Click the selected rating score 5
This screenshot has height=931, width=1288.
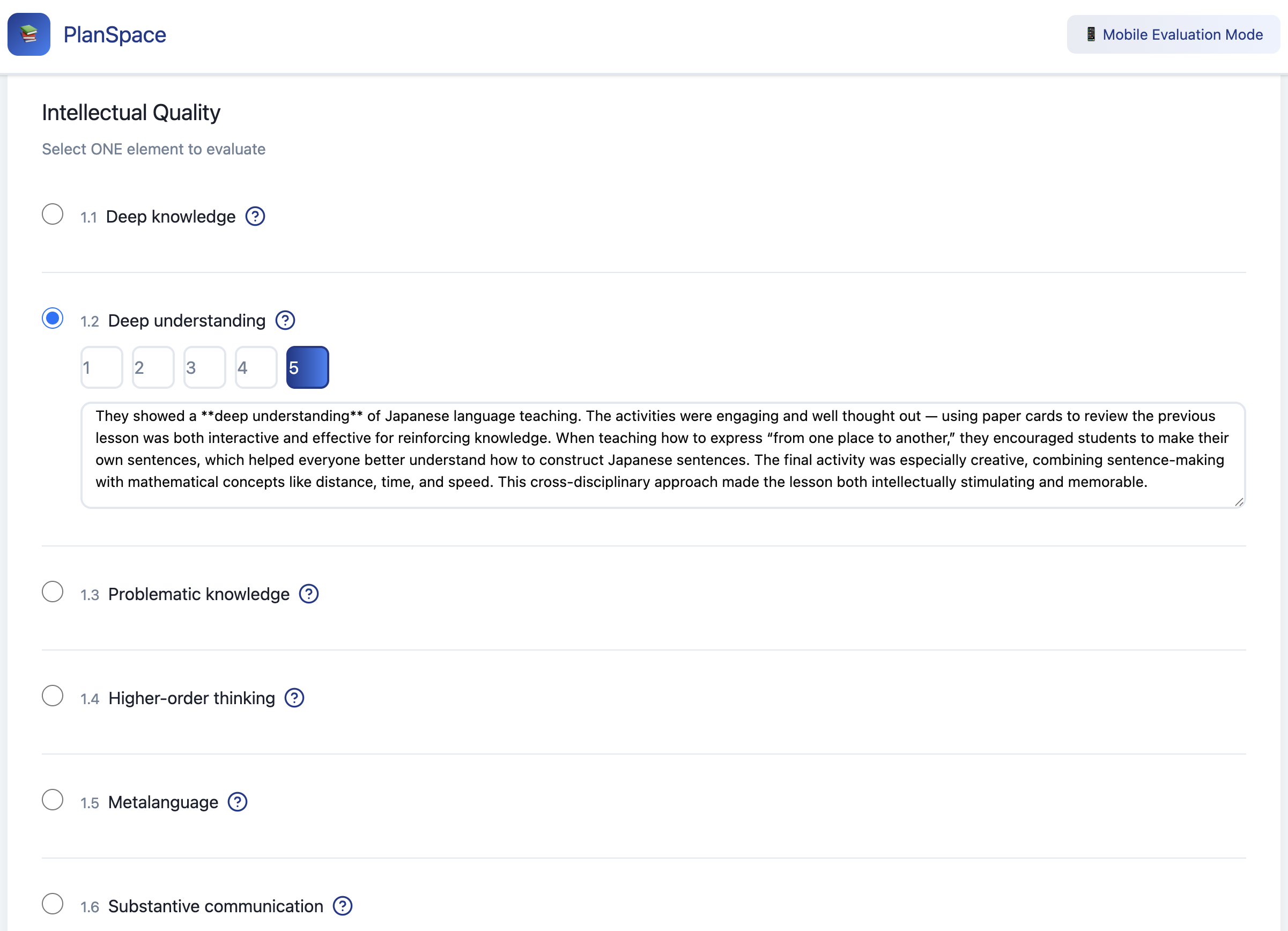coord(307,367)
